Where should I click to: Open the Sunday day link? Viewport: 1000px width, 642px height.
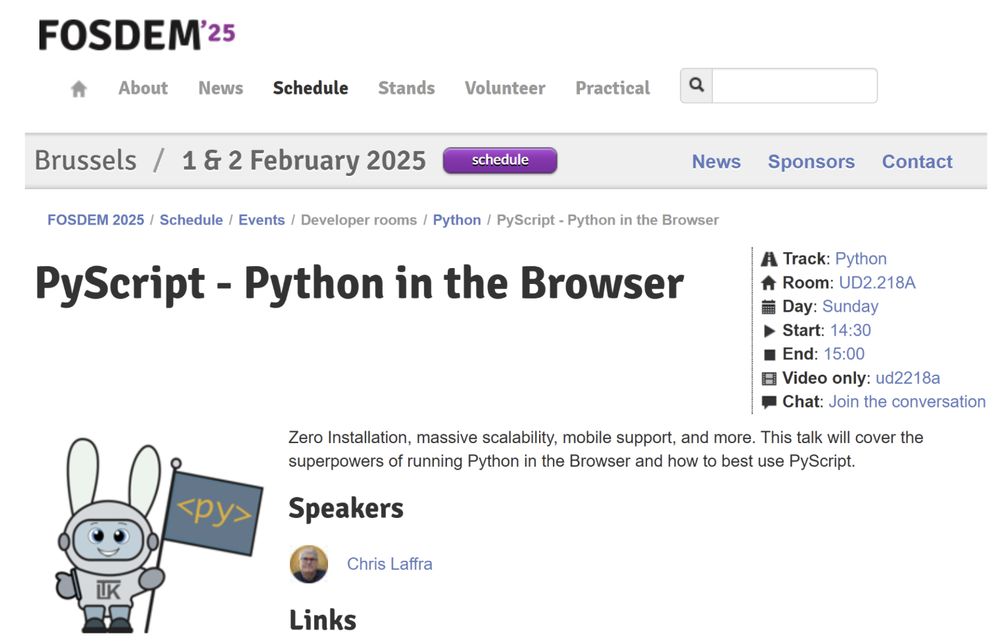point(850,307)
